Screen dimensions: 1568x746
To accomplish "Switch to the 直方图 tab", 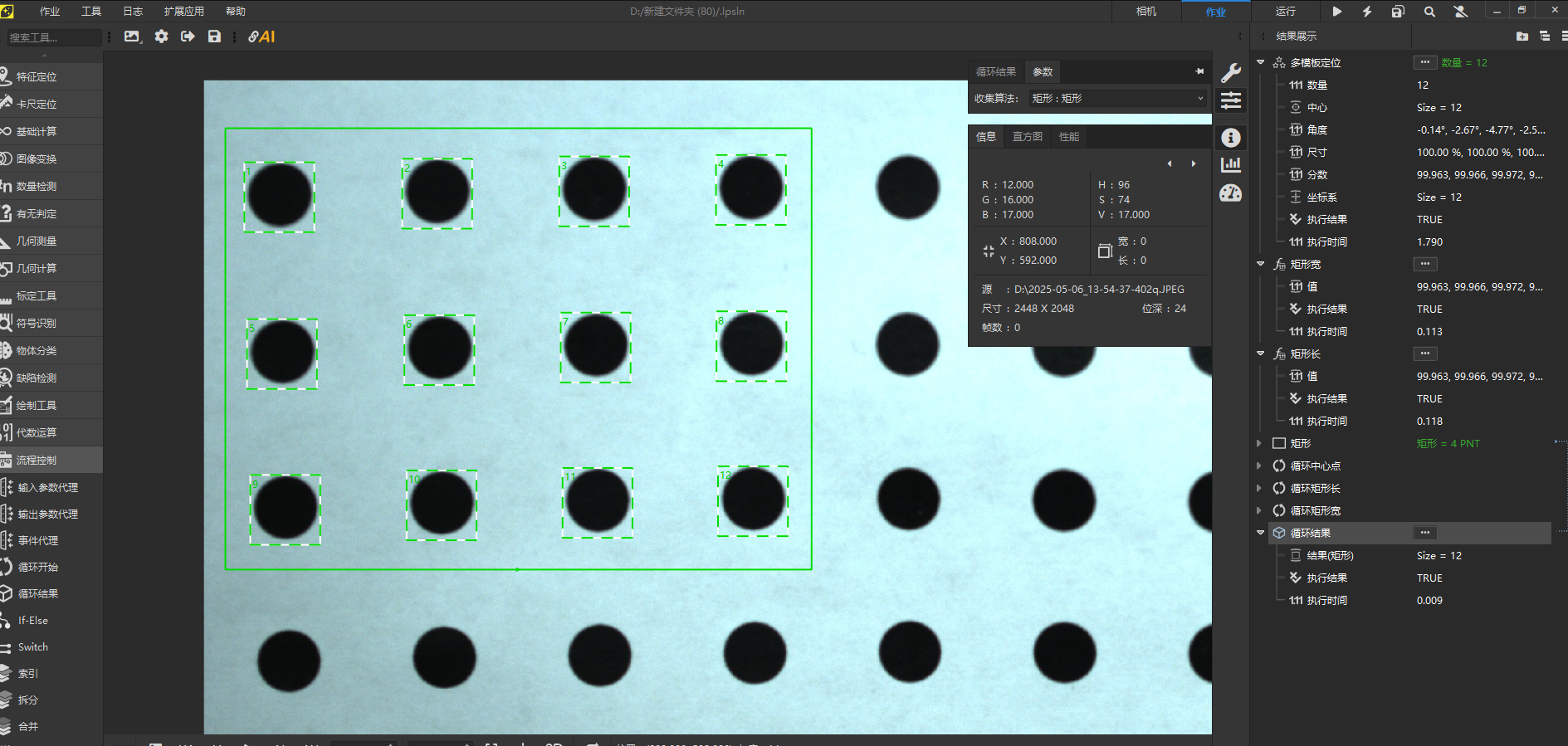I will click(x=1027, y=137).
